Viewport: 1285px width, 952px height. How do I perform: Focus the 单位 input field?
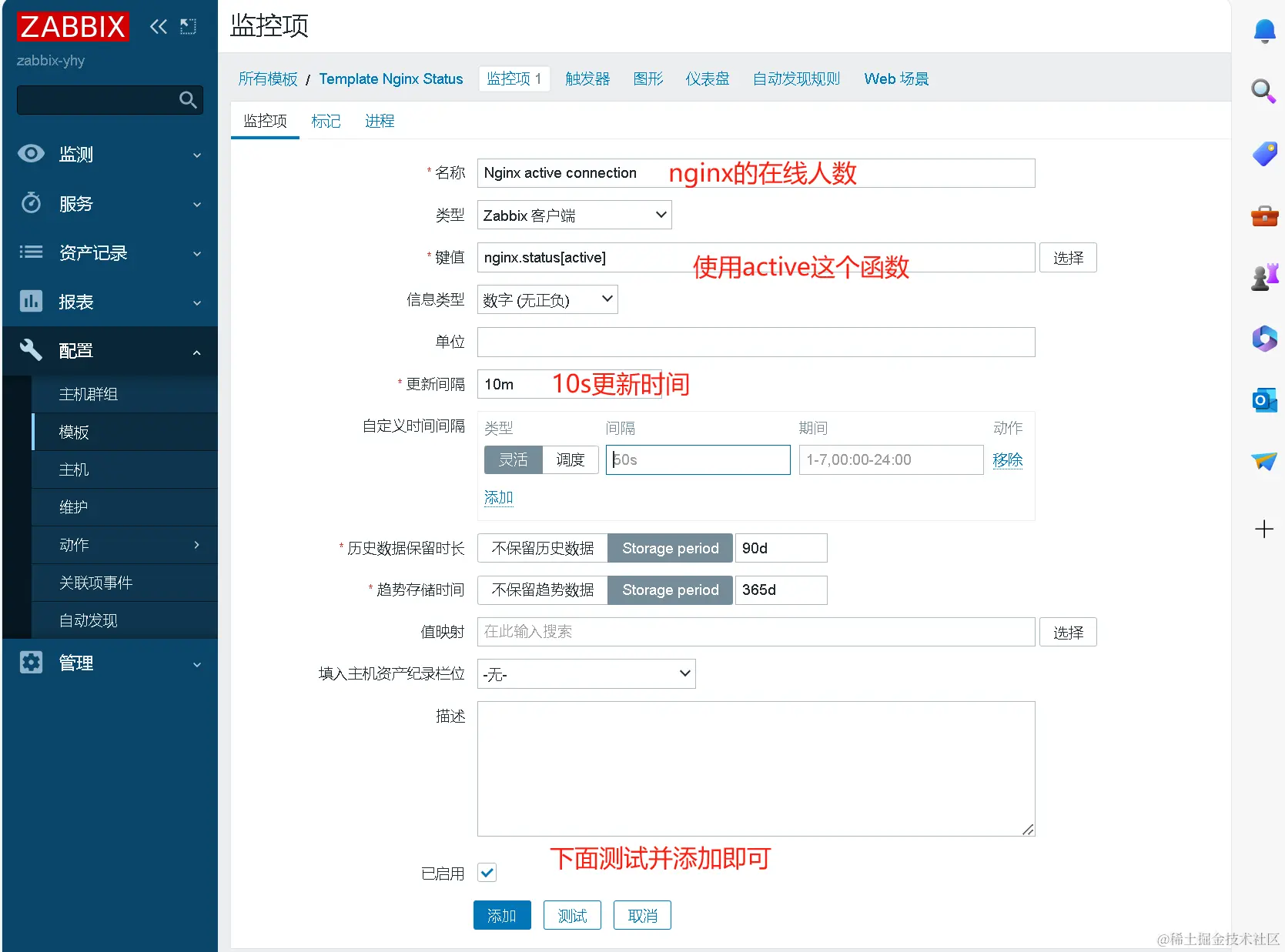(x=756, y=342)
